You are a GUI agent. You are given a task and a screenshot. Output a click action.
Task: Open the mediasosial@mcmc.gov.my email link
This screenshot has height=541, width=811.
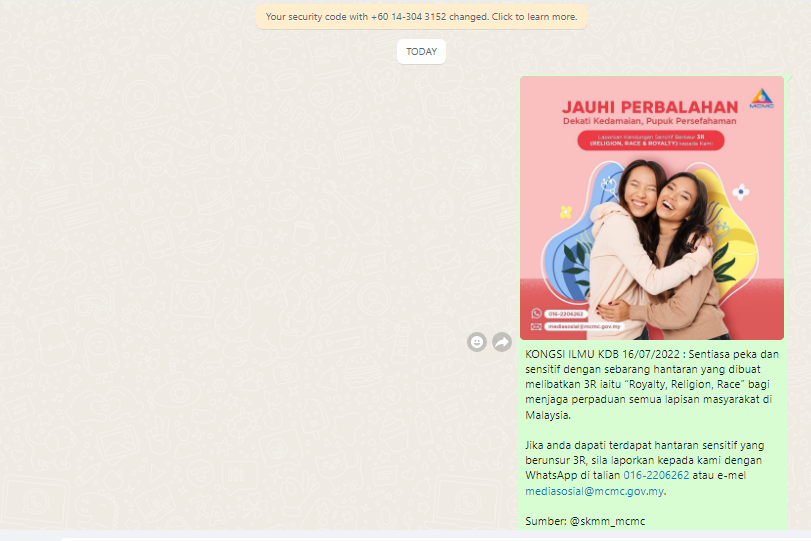coord(594,491)
